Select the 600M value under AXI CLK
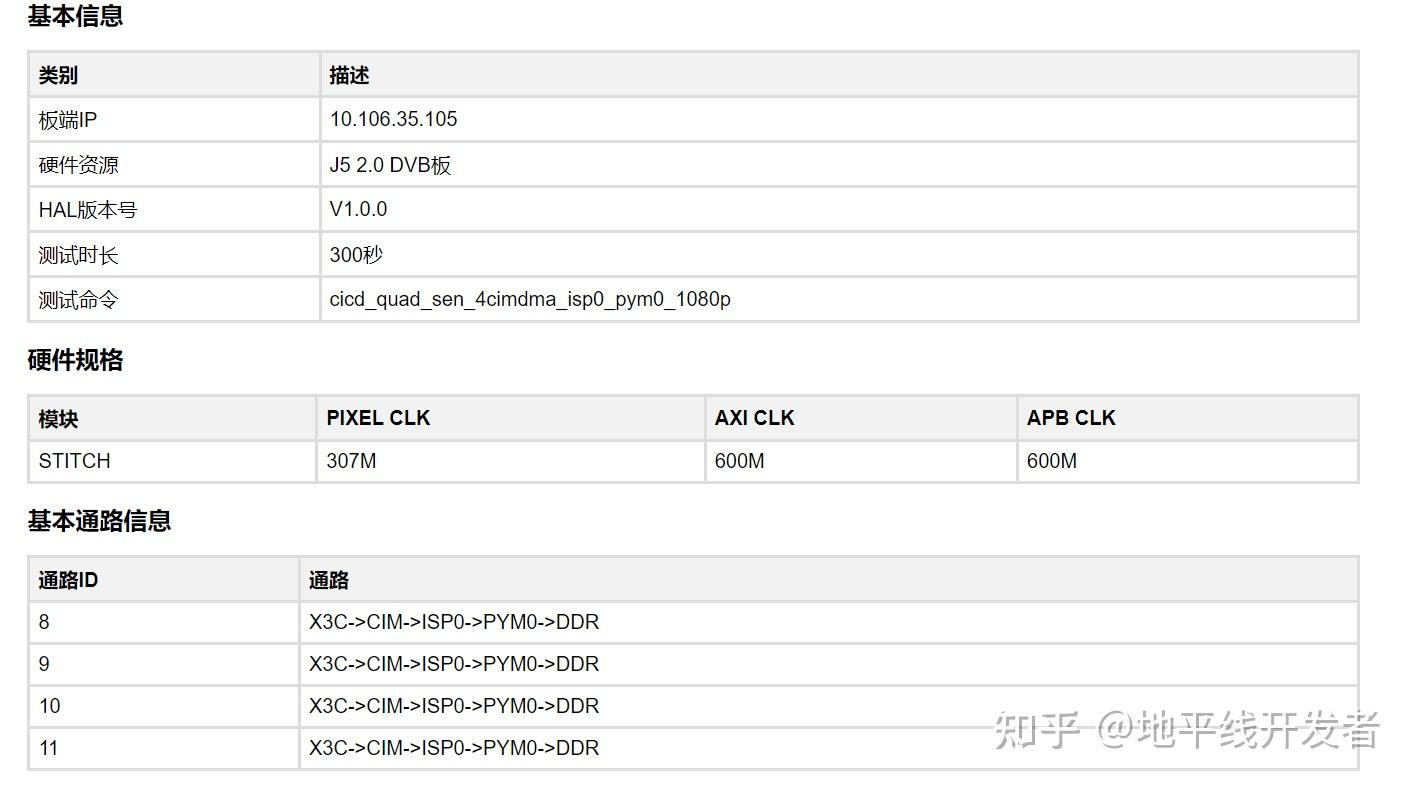Image resolution: width=1417 pixels, height=787 pixels. point(740,461)
